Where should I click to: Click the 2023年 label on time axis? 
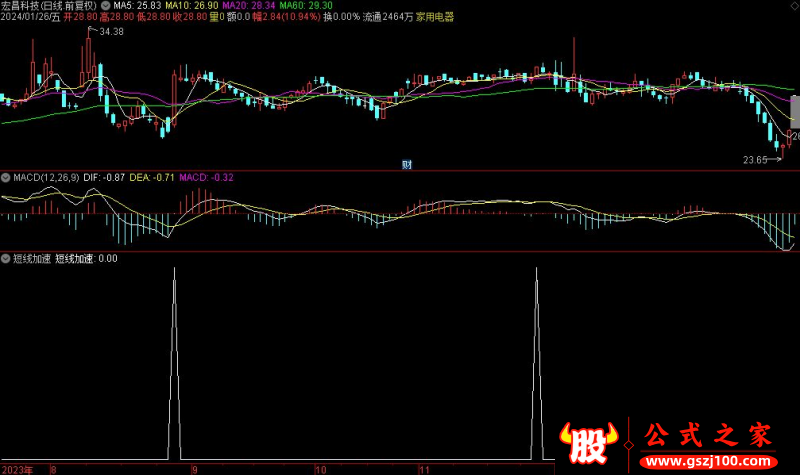tap(17, 470)
